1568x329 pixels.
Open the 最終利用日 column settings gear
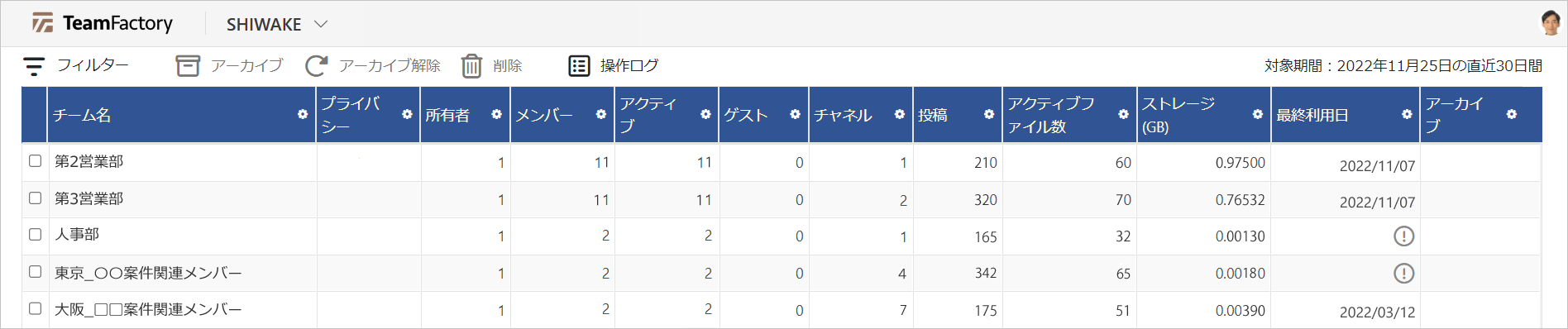(1407, 115)
